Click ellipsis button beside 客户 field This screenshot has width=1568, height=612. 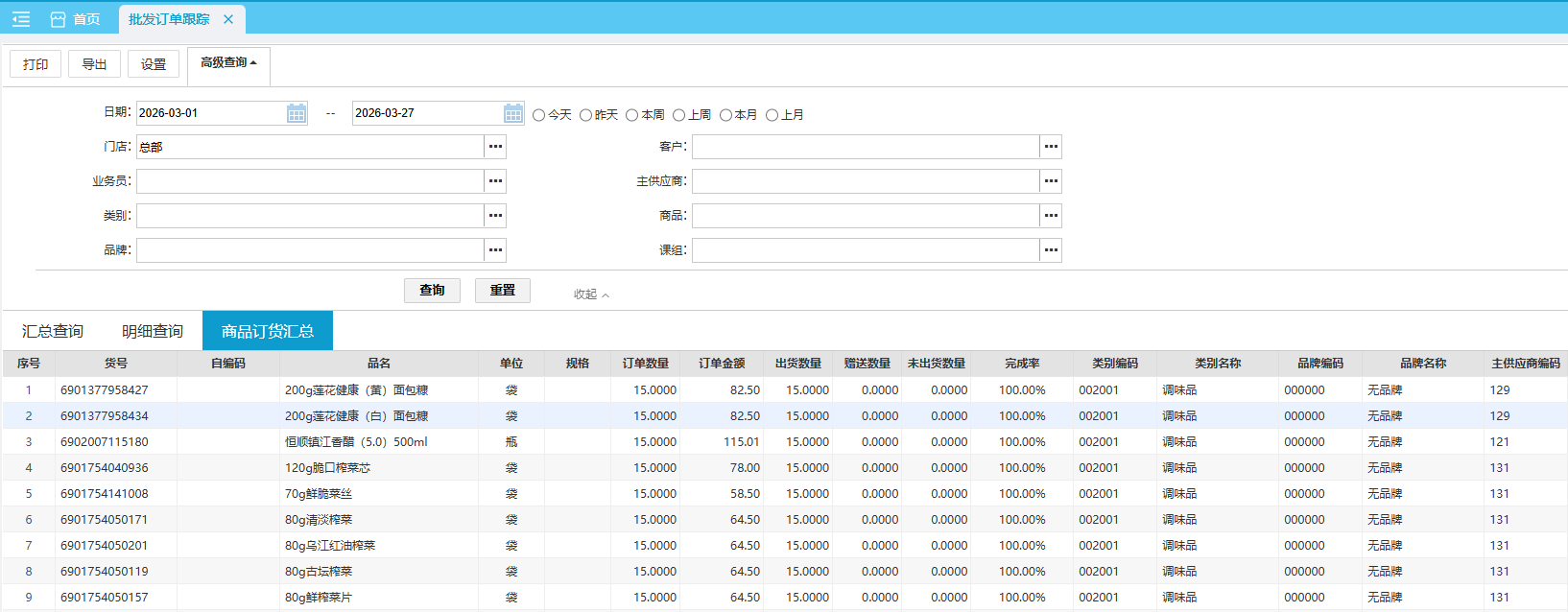[1051, 147]
